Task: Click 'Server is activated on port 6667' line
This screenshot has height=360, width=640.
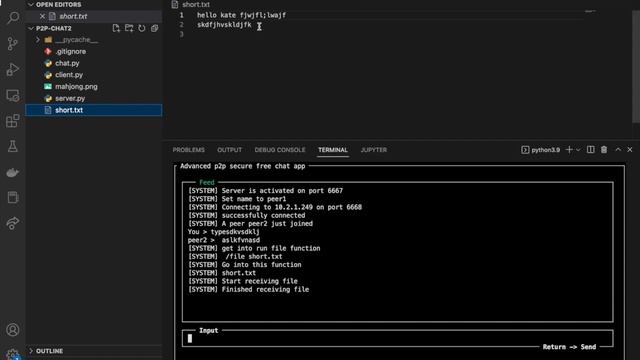Action: (x=265, y=191)
